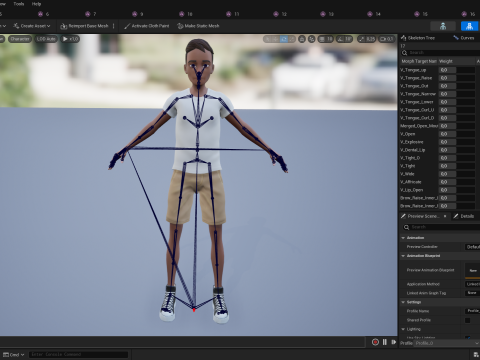The image size is (480, 360).
Task: Collapse the Animation section
Action: pyautogui.click(x=403, y=238)
